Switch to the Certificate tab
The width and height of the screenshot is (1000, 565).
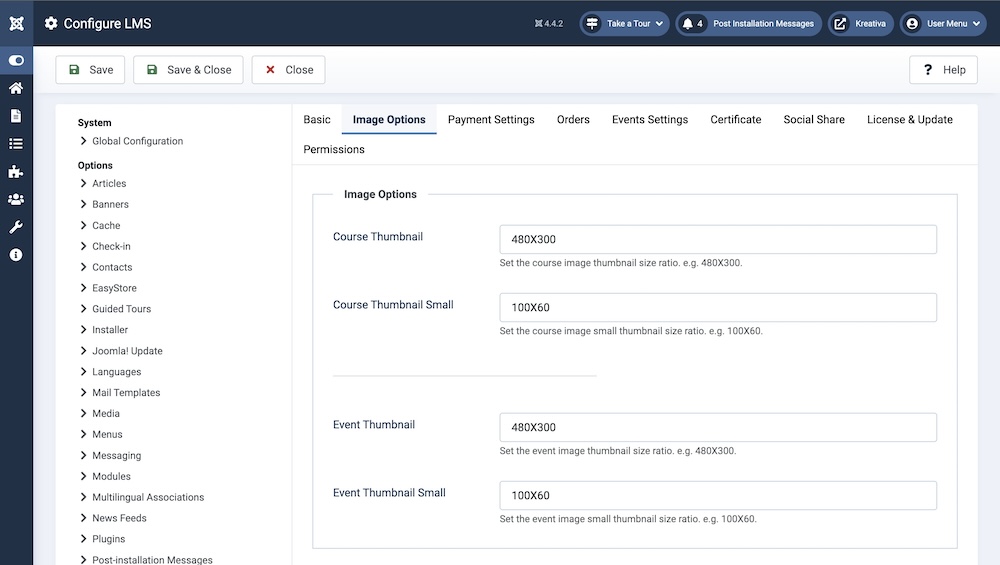(735, 120)
